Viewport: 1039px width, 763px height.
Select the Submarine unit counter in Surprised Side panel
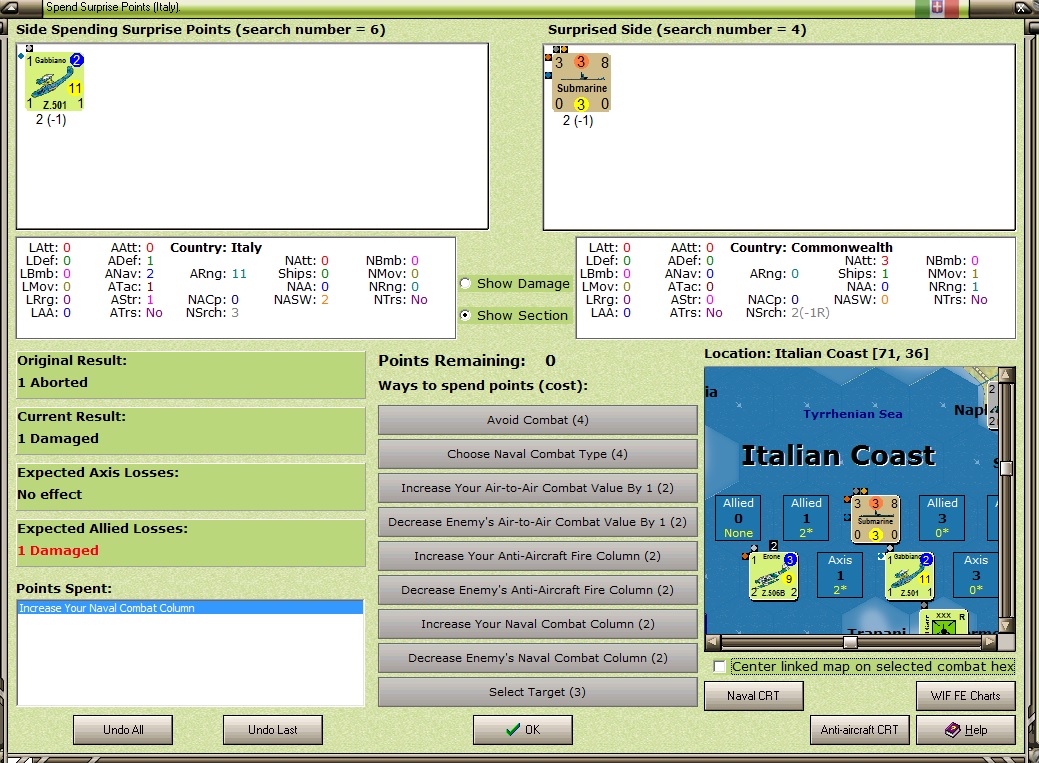pyautogui.click(x=581, y=83)
